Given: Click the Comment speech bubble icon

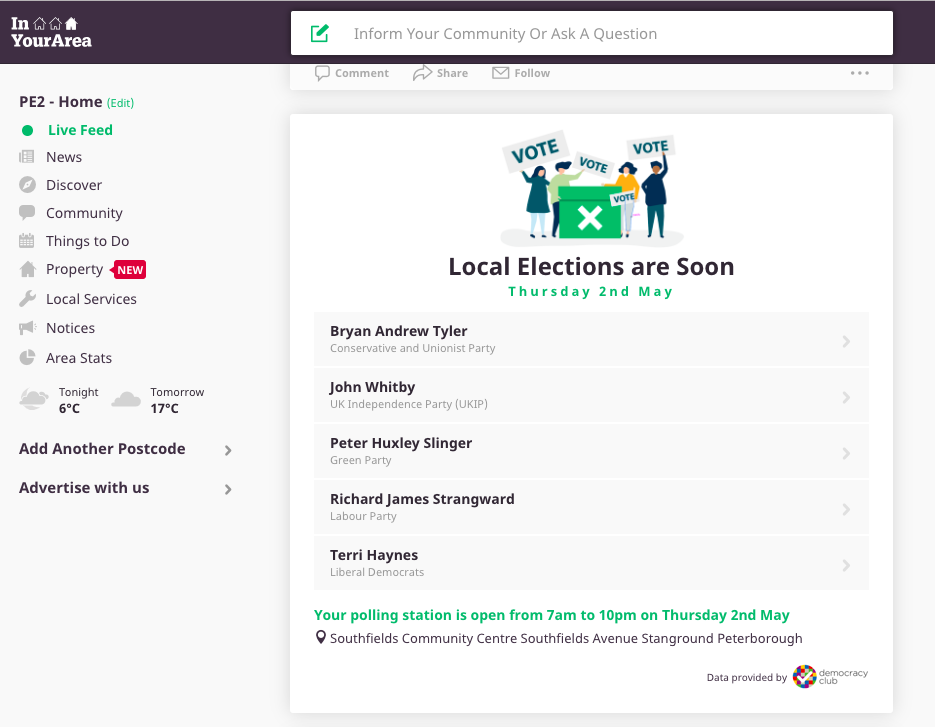Looking at the screenshot, I should point(322,73).
